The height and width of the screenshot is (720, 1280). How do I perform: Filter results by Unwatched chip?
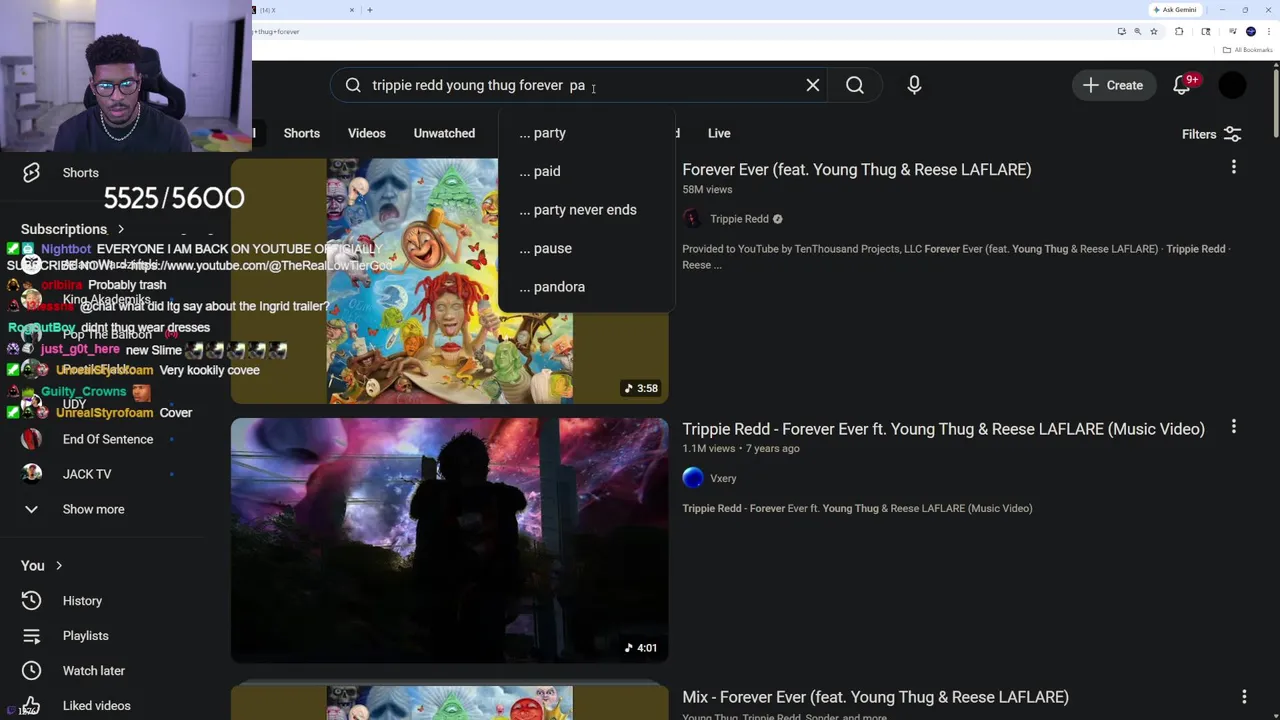point(444,133)
